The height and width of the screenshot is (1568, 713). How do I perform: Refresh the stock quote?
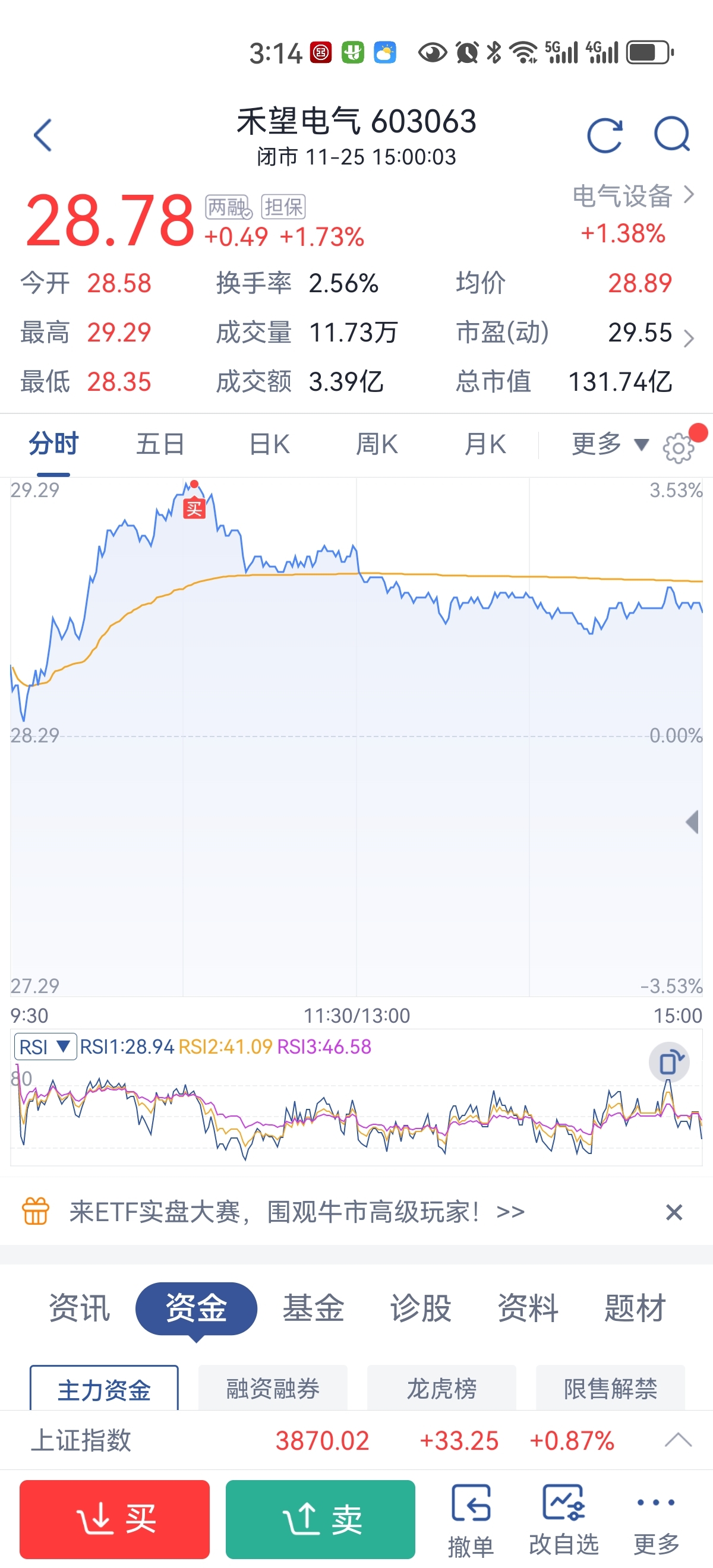pyautogui.click(x=604, y=135)
